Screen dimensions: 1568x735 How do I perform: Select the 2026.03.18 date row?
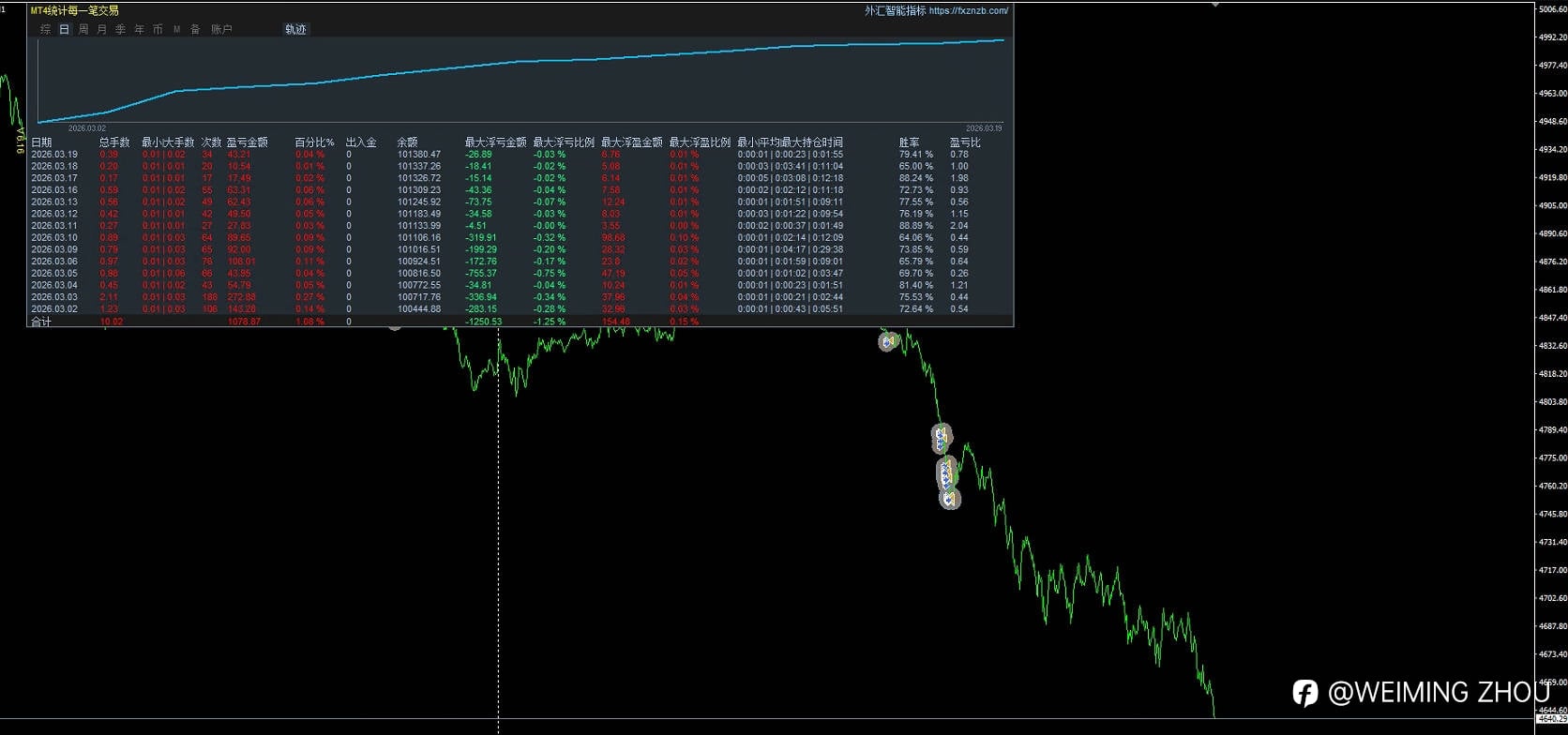[54, 167]
